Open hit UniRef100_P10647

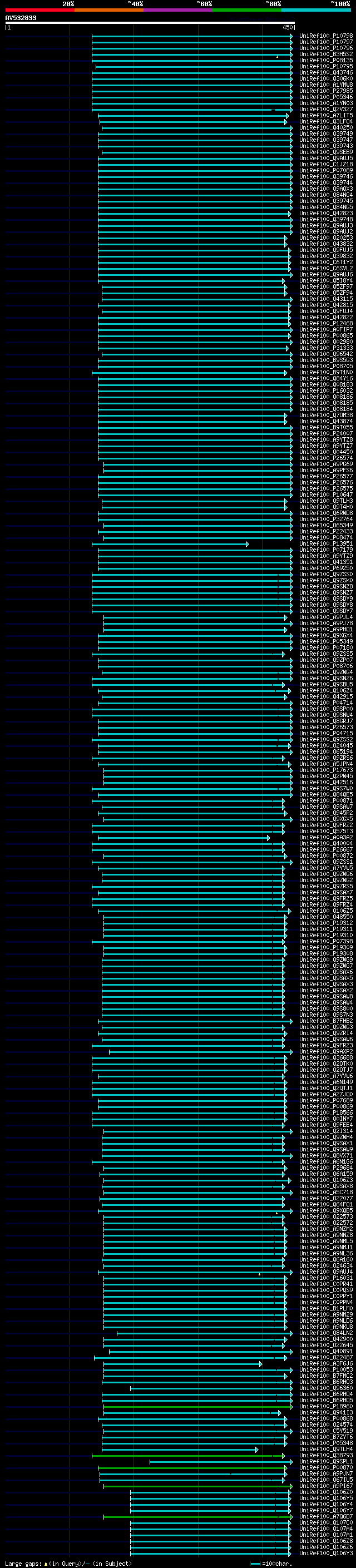click(326, 495)
